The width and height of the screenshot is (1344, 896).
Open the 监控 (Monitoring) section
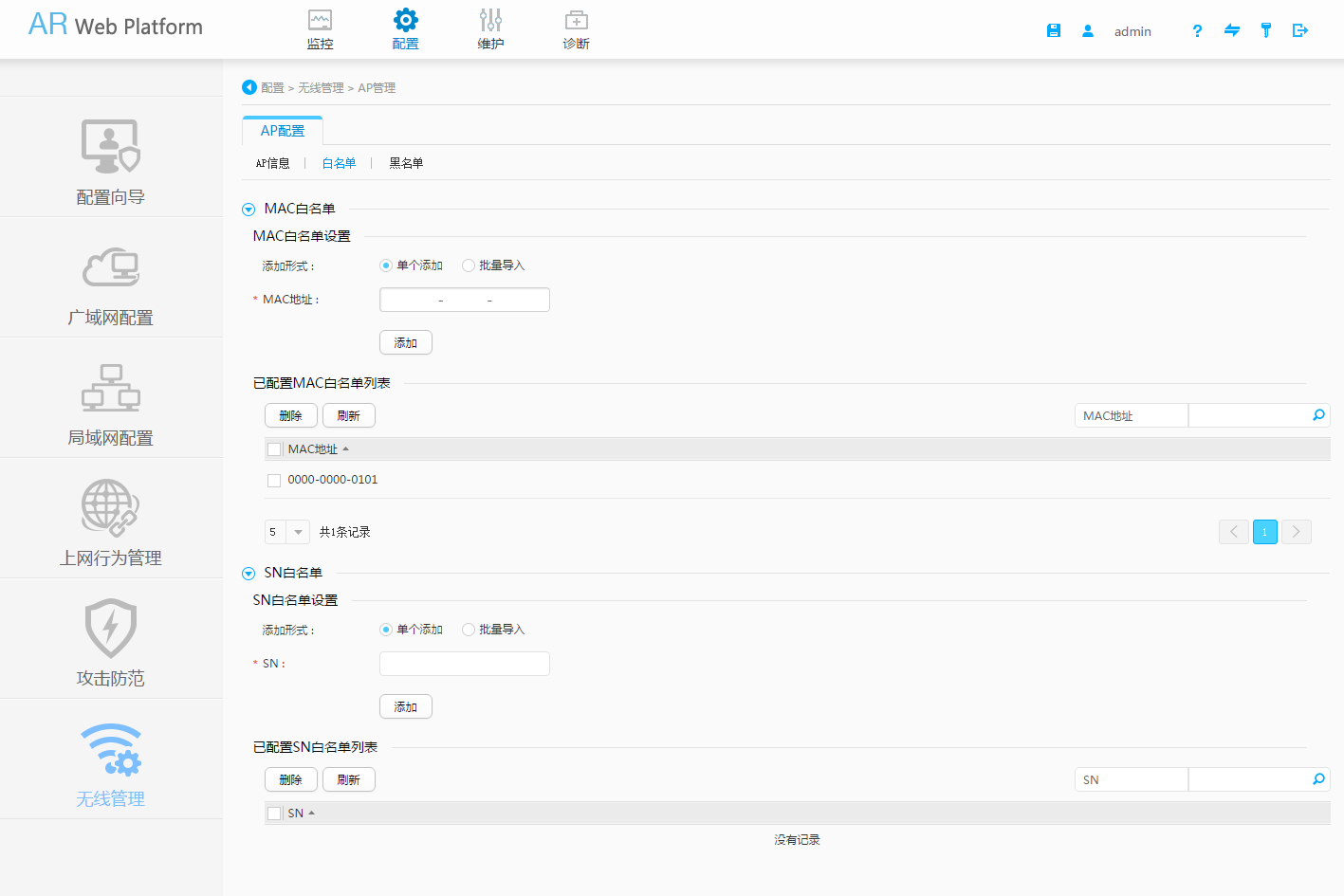point(320,28)
